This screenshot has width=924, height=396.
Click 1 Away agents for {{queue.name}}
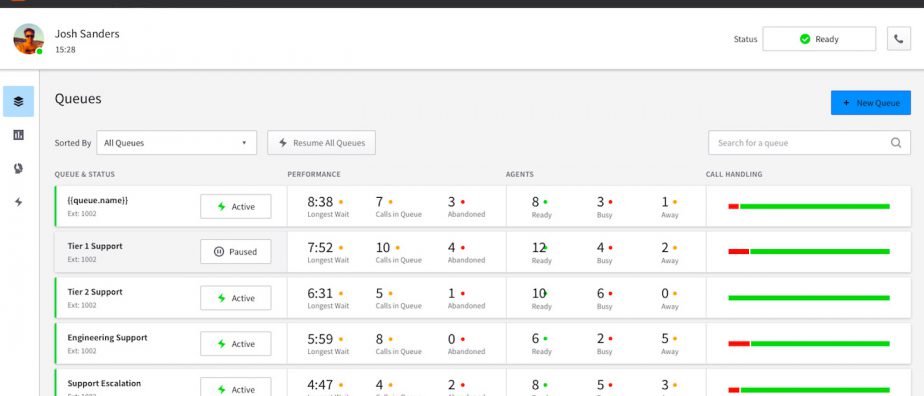[665, 202]
